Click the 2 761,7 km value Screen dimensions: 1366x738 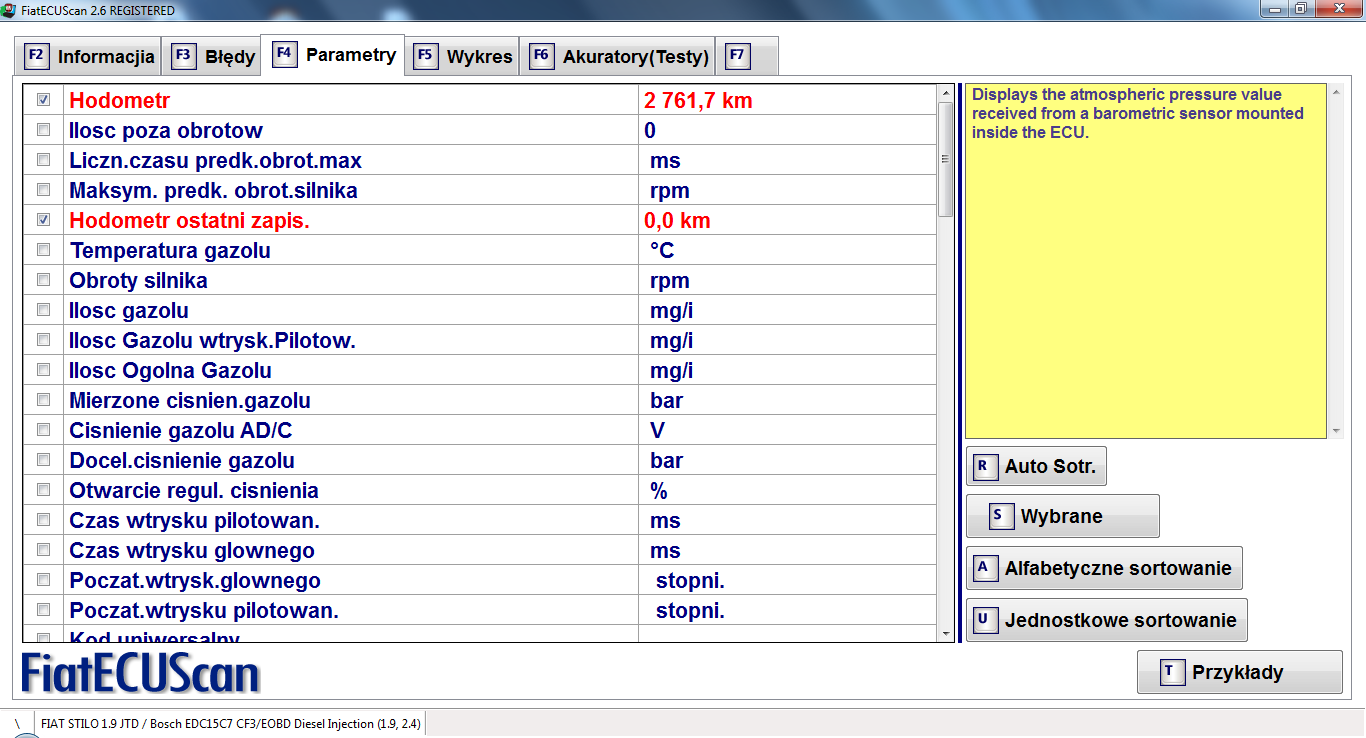698,100
